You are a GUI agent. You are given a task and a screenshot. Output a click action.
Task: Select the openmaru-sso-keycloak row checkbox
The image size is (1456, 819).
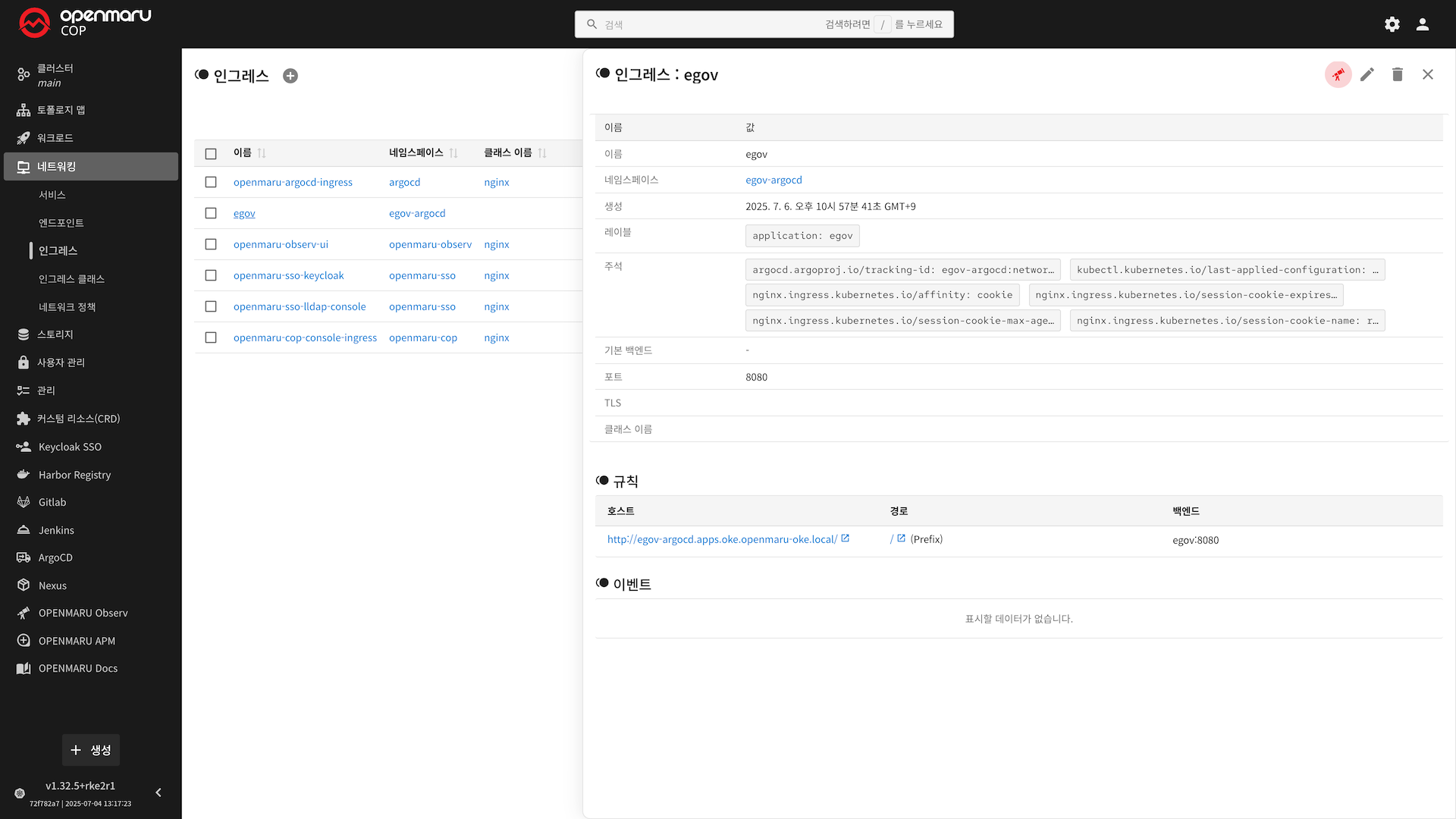coord(211,275)
